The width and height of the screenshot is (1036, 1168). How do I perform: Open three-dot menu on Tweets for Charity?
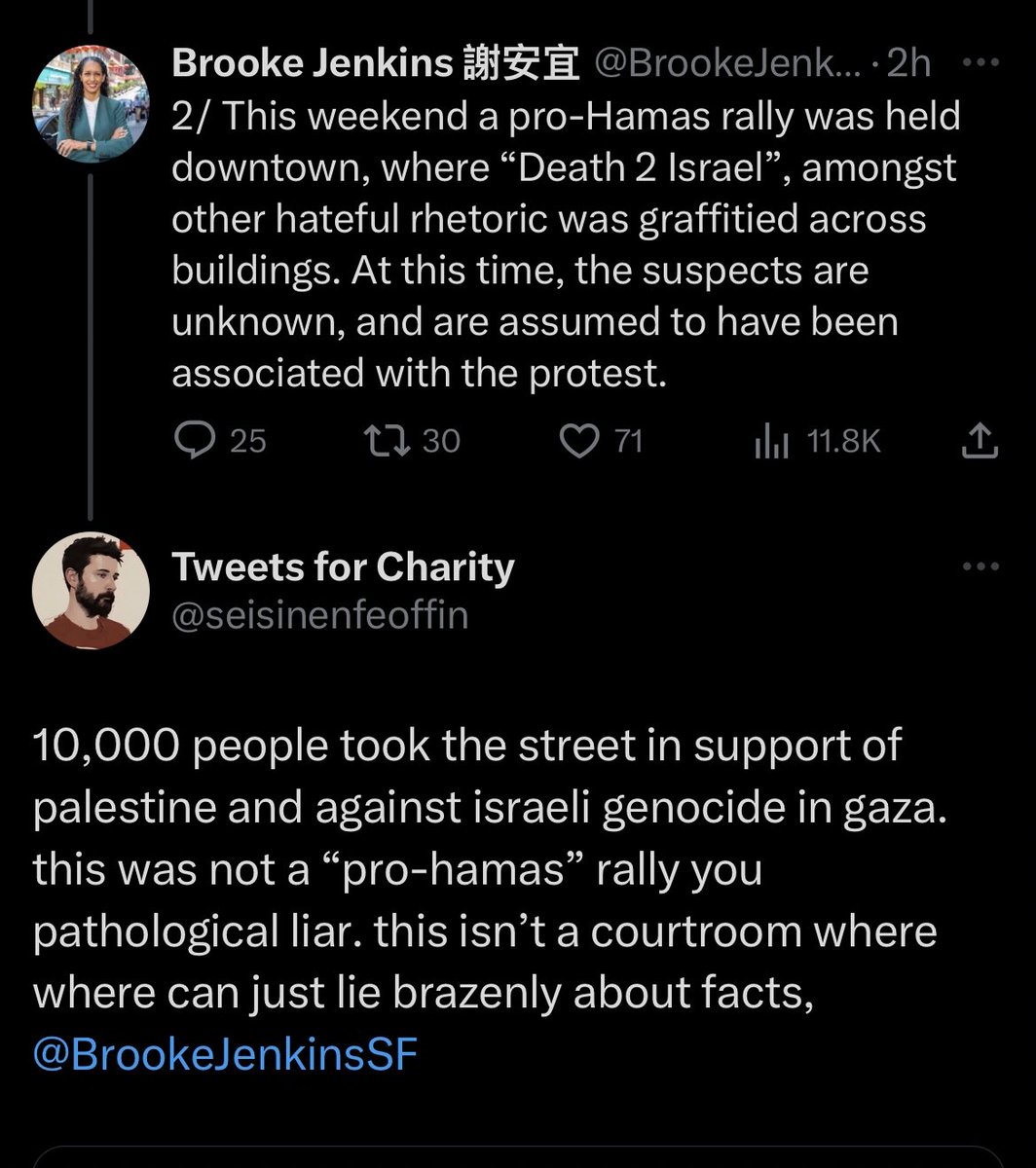point(980,566)
